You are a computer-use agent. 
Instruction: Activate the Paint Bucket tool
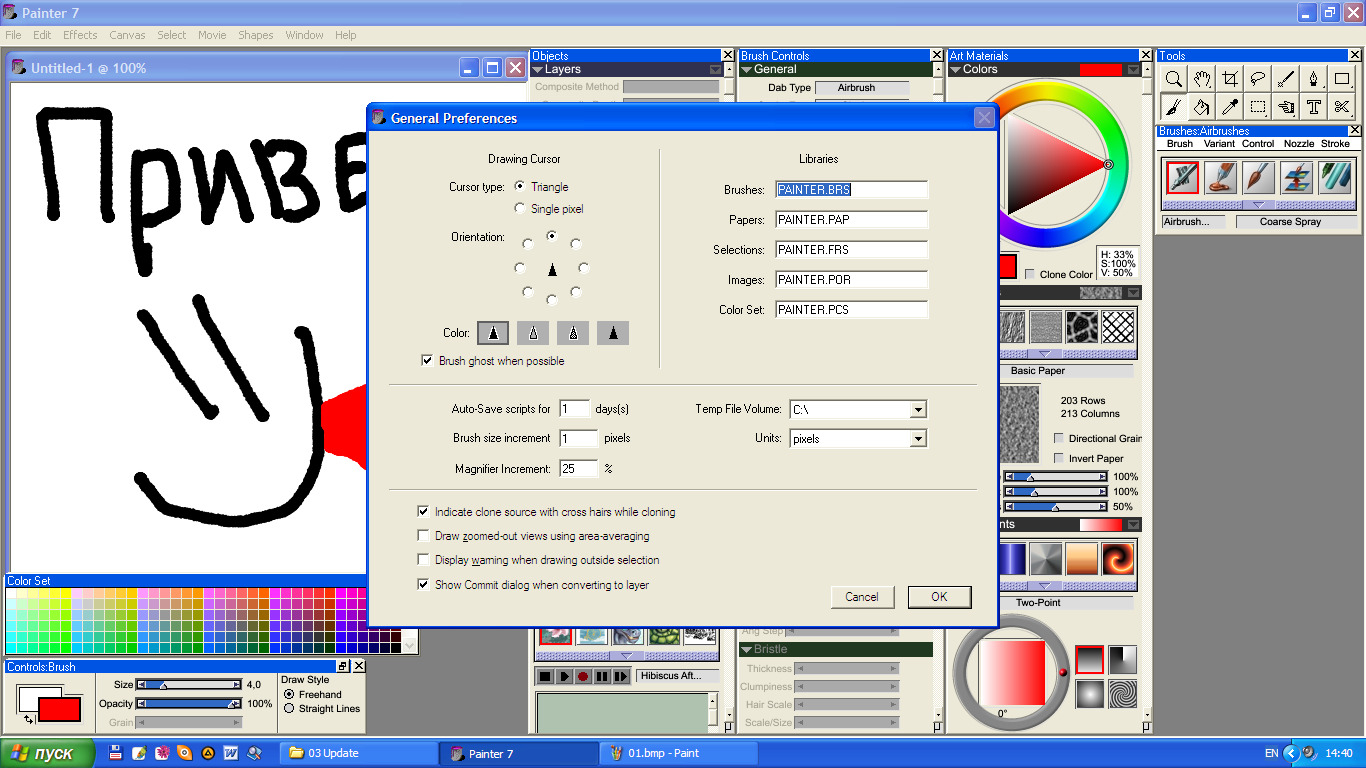point(1203,107)
